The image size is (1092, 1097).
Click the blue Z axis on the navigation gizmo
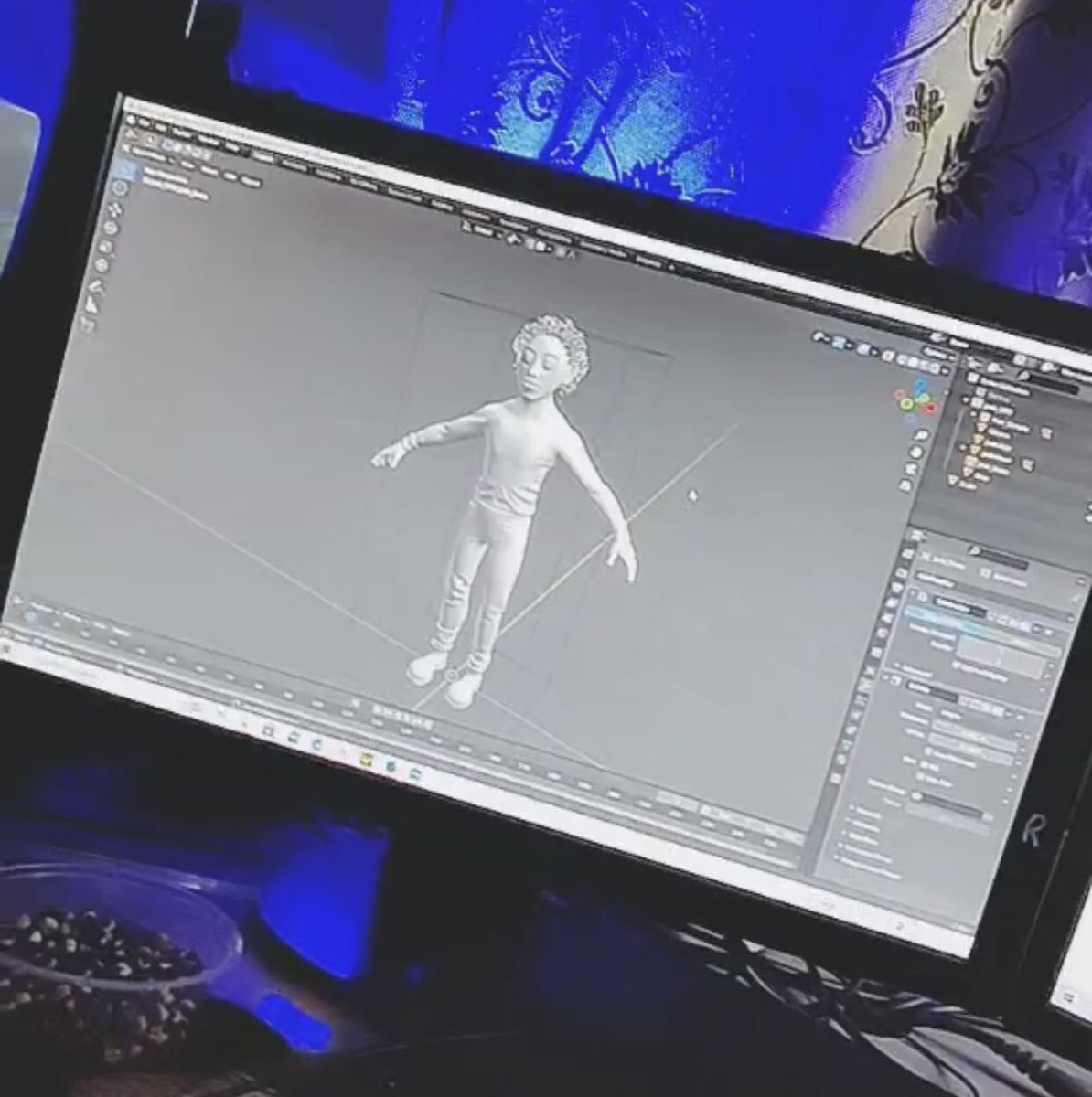pyautogui.click(x=921, y=384)
